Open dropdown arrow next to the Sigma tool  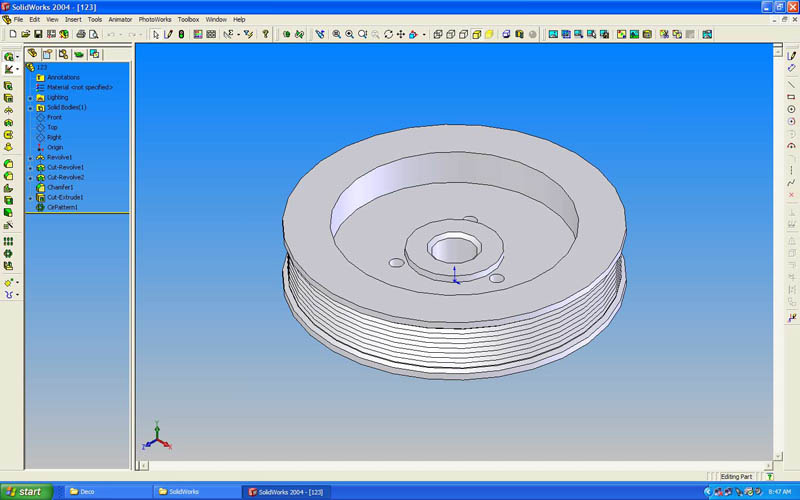[x=238, y=35]
